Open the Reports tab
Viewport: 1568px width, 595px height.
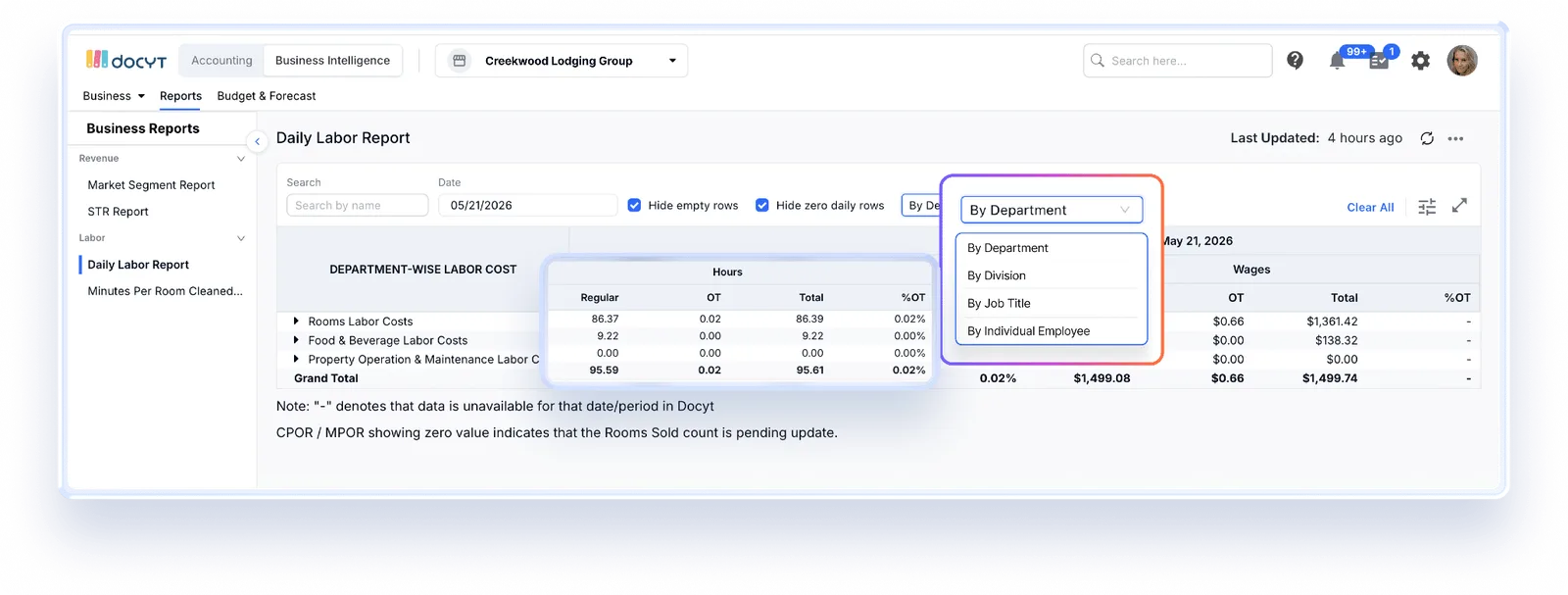[180, 96]
